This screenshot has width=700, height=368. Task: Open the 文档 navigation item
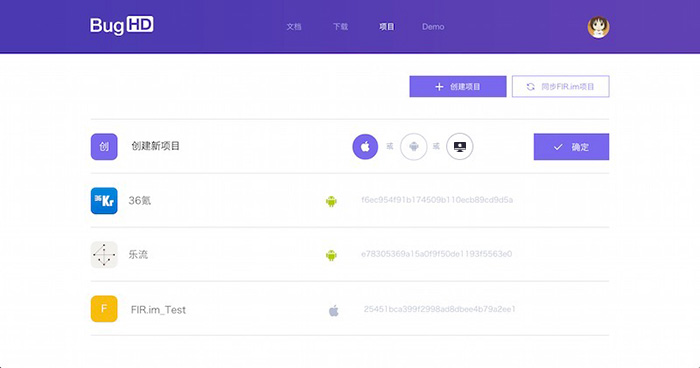click(294, 27)
